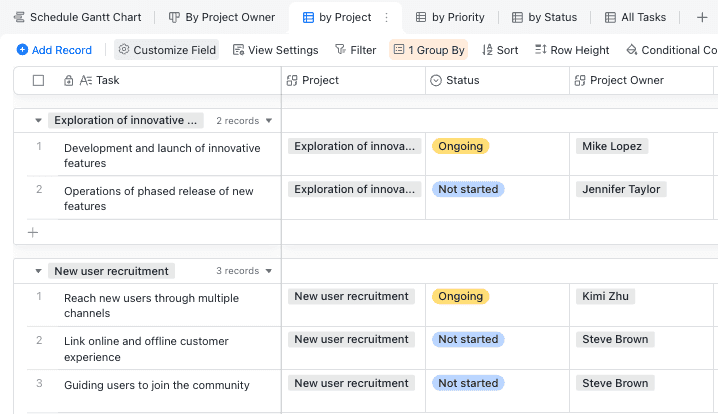Click the View Settings icon
Viewport: 718px width, 414px height.
pos(239,50)
